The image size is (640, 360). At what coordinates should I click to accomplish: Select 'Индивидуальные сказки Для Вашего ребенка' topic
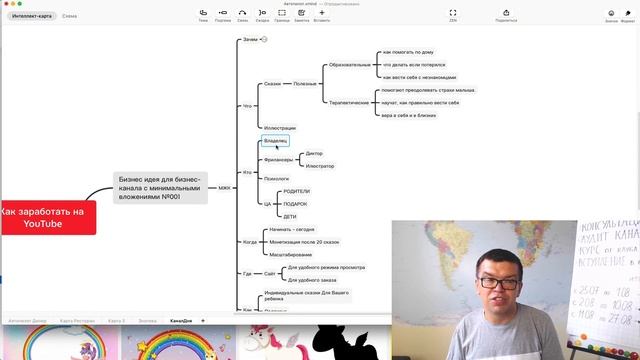307,296
